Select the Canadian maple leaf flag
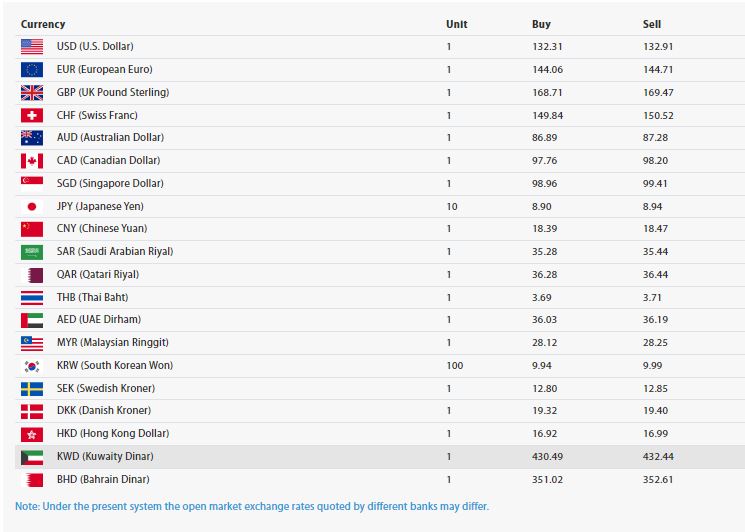The image size is (745, 532). coord(32,160)
